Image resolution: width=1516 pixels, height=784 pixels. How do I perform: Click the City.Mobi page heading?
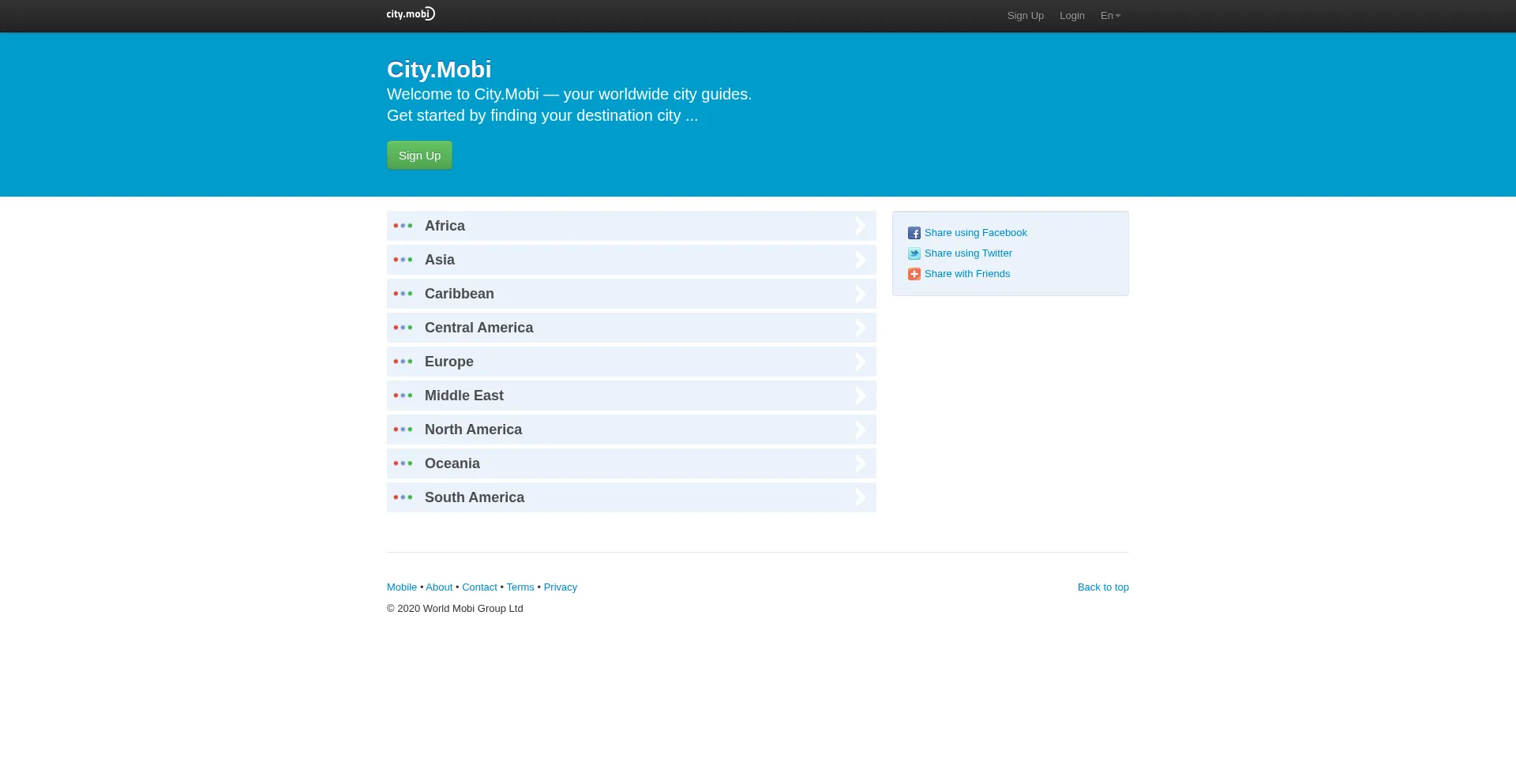tap(439, 69)
